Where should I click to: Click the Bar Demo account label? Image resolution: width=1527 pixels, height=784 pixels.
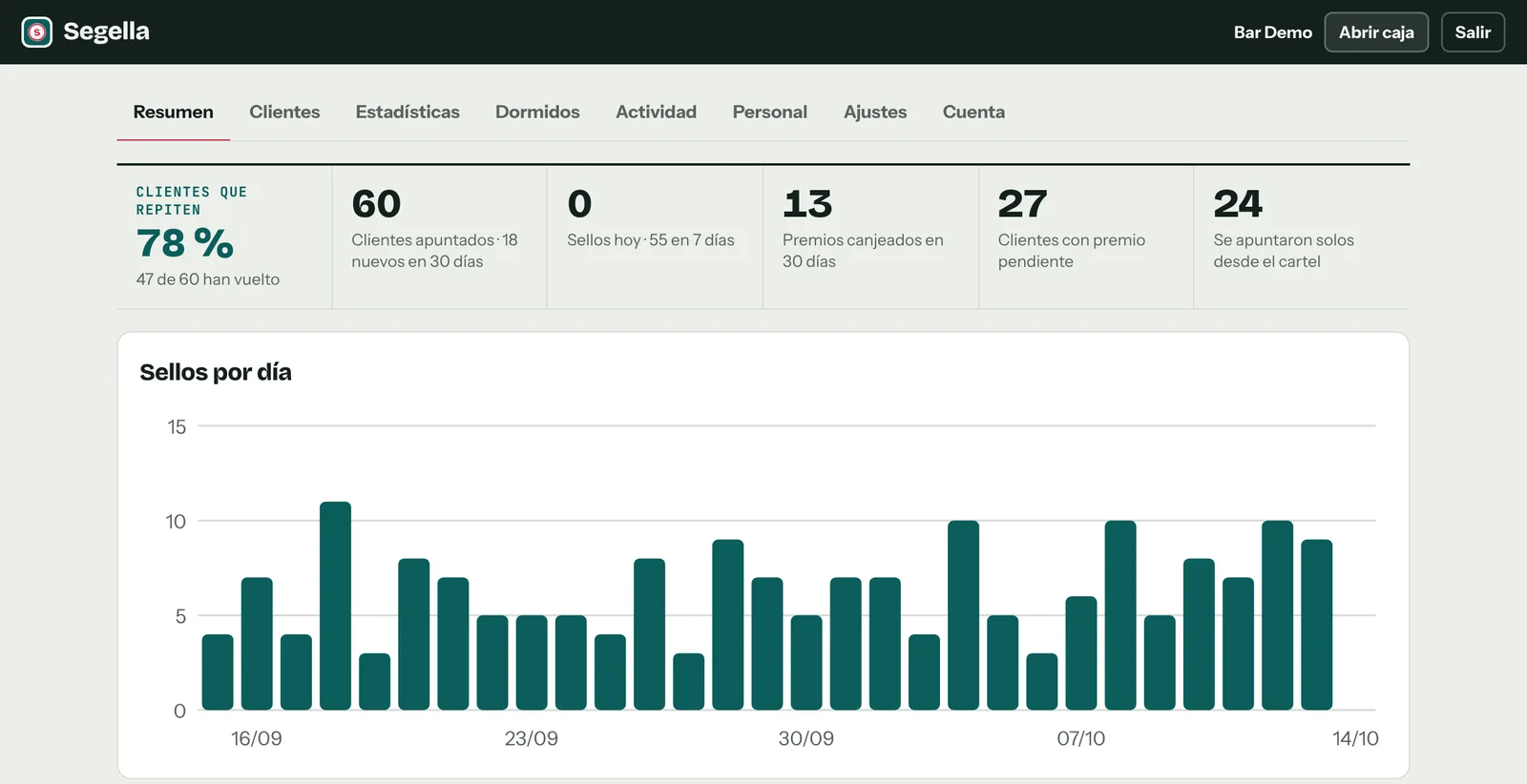click(x=1272, y=32)
